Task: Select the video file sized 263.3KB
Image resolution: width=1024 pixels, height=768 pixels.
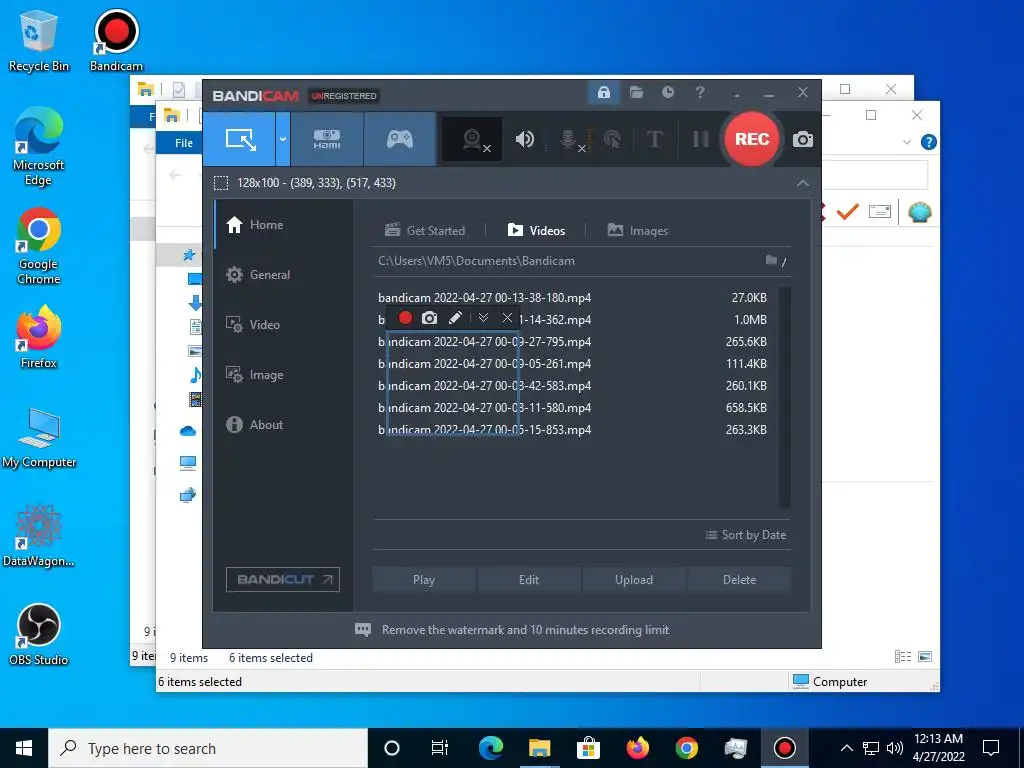Action: point(572,430)
